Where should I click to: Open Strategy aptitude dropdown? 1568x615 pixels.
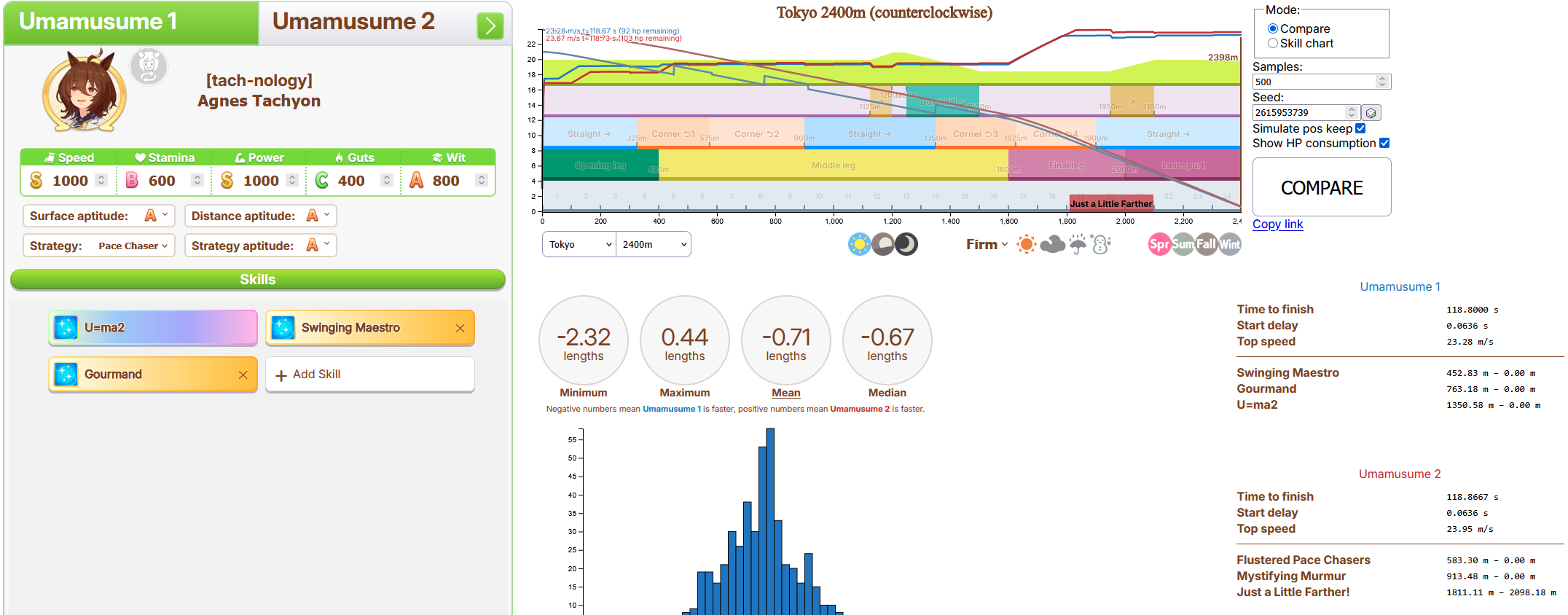pos(261,246)
